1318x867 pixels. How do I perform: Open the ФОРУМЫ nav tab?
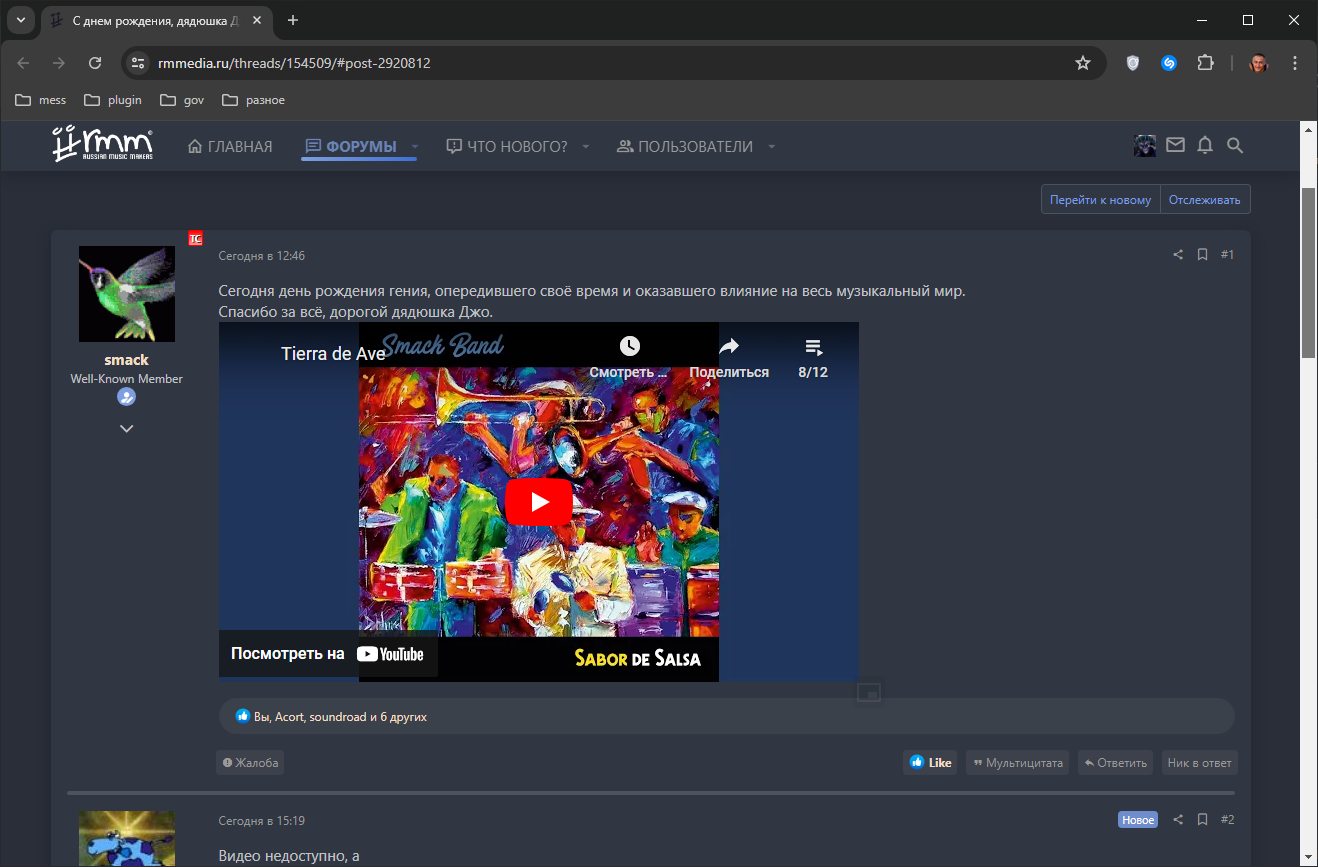pos(351,147)
